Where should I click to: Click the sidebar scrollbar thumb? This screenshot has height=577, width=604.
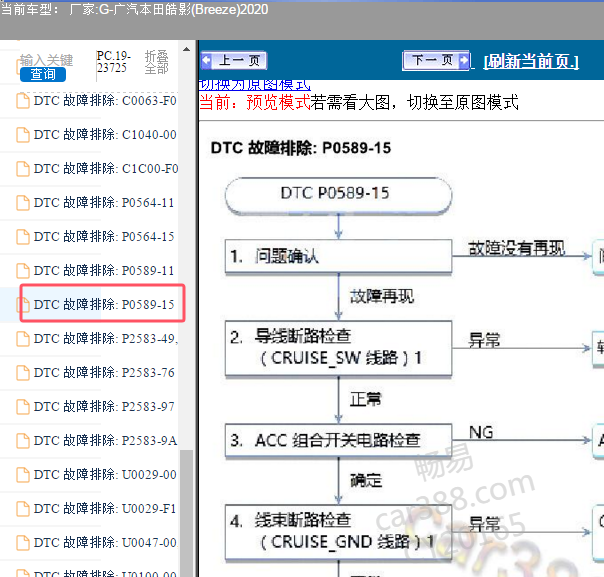[186, 513]
